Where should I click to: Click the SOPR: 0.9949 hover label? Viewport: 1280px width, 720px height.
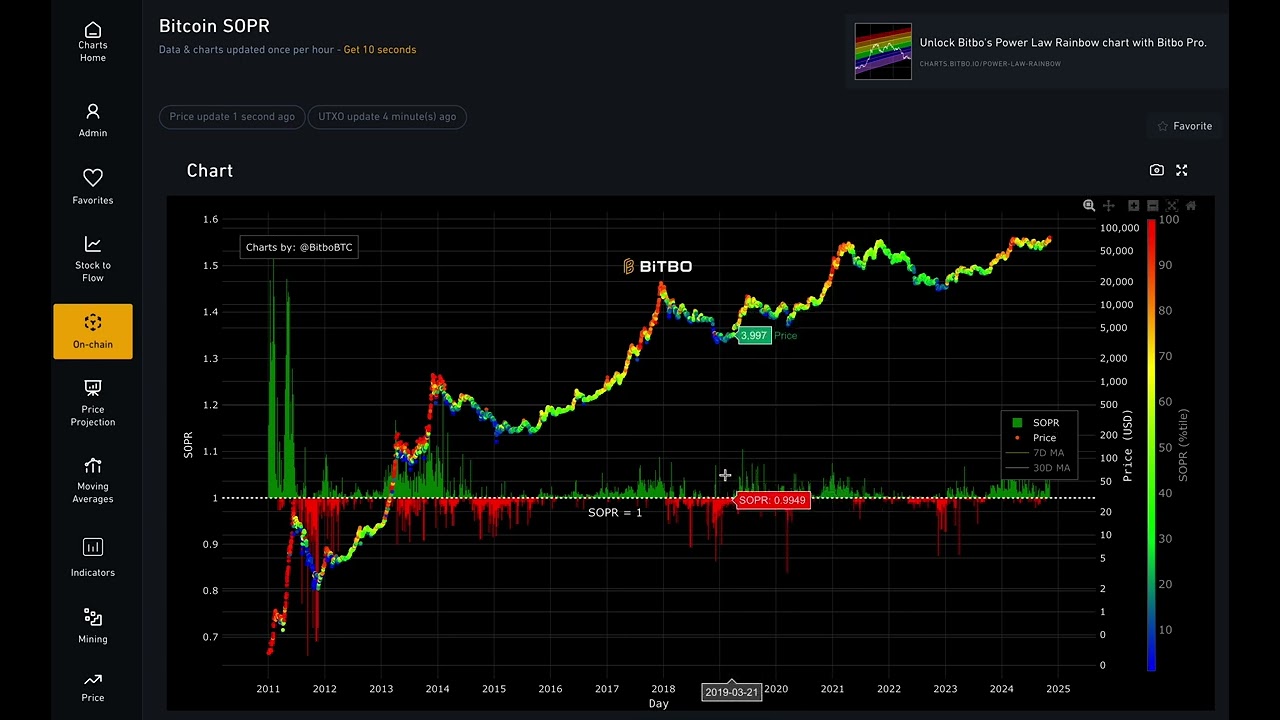coord(772,500)
